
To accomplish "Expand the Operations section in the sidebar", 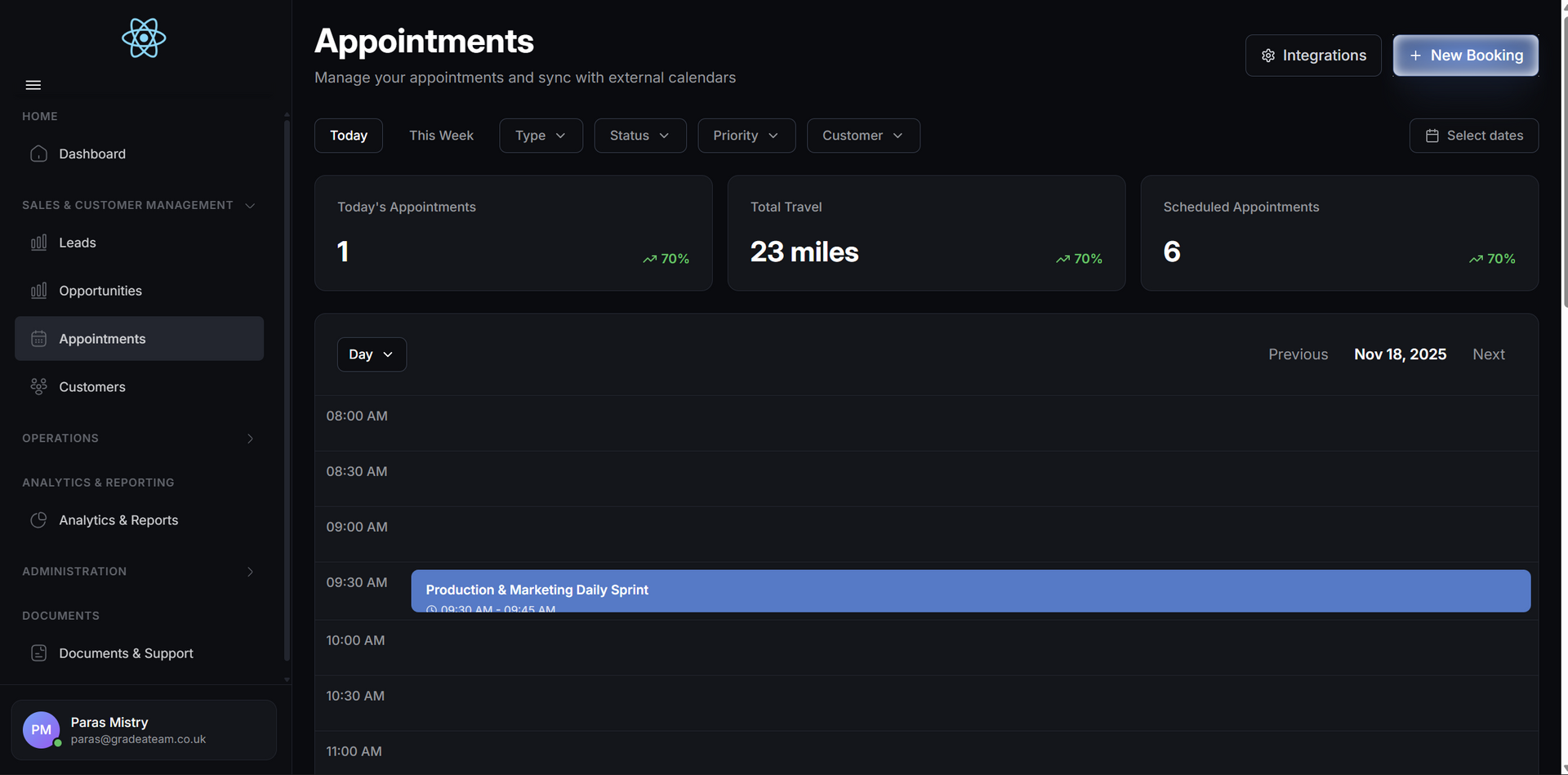I will point(249,439).
